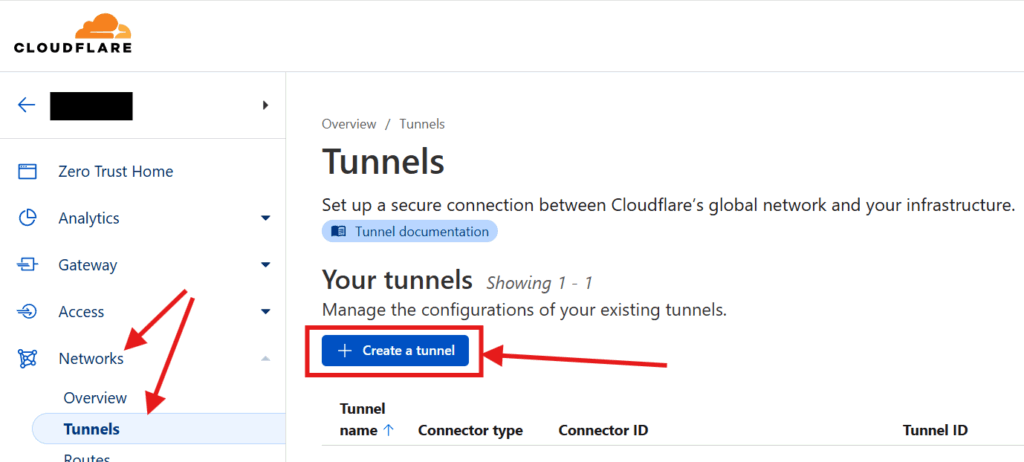The height and width of the screenshot is (462, 1024).
Task: Expand the Access section arrow
Action: click(x=265, y=312)
